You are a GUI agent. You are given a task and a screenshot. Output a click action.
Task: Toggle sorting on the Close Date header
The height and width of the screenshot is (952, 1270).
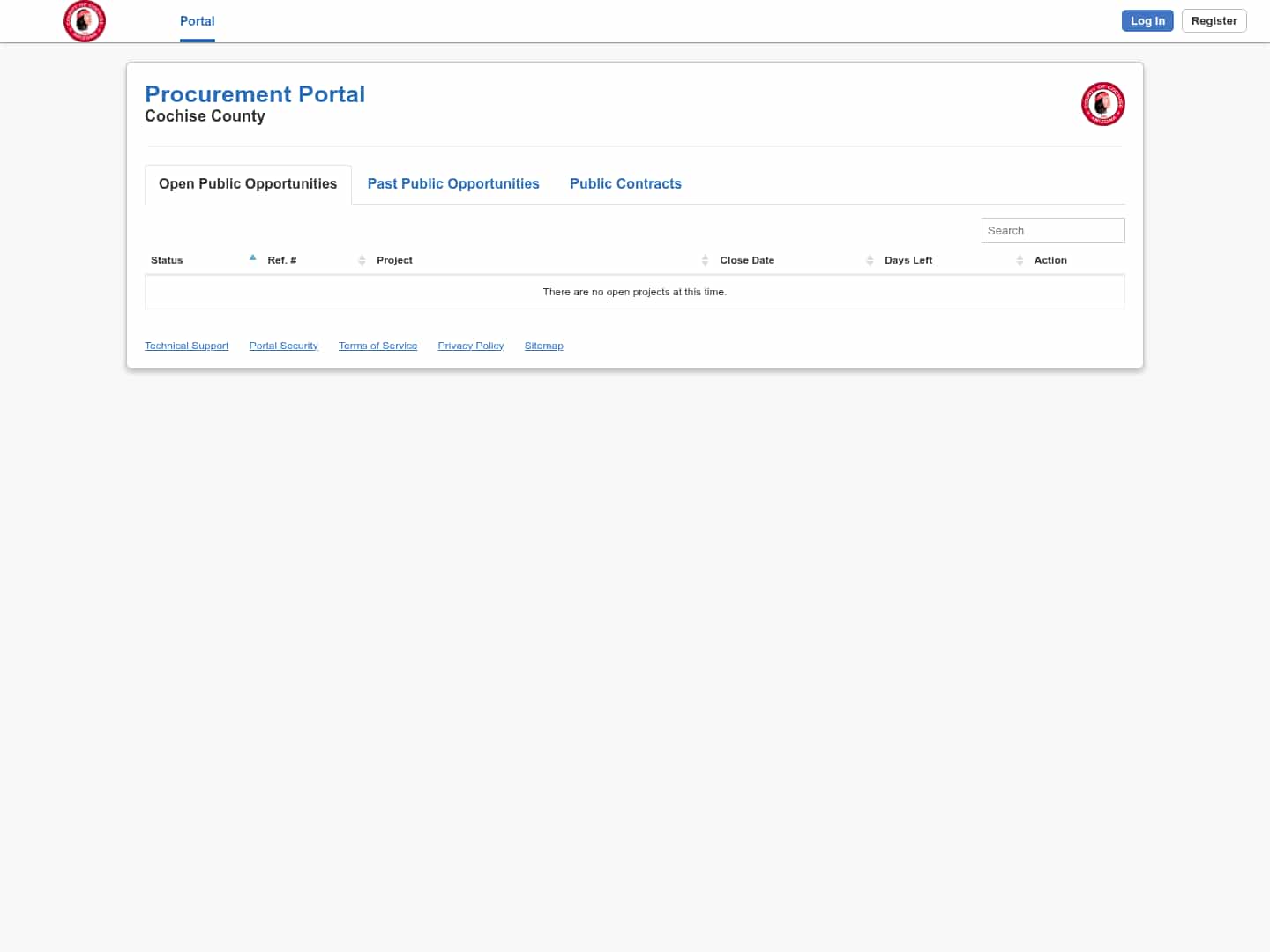click(747, 260)
